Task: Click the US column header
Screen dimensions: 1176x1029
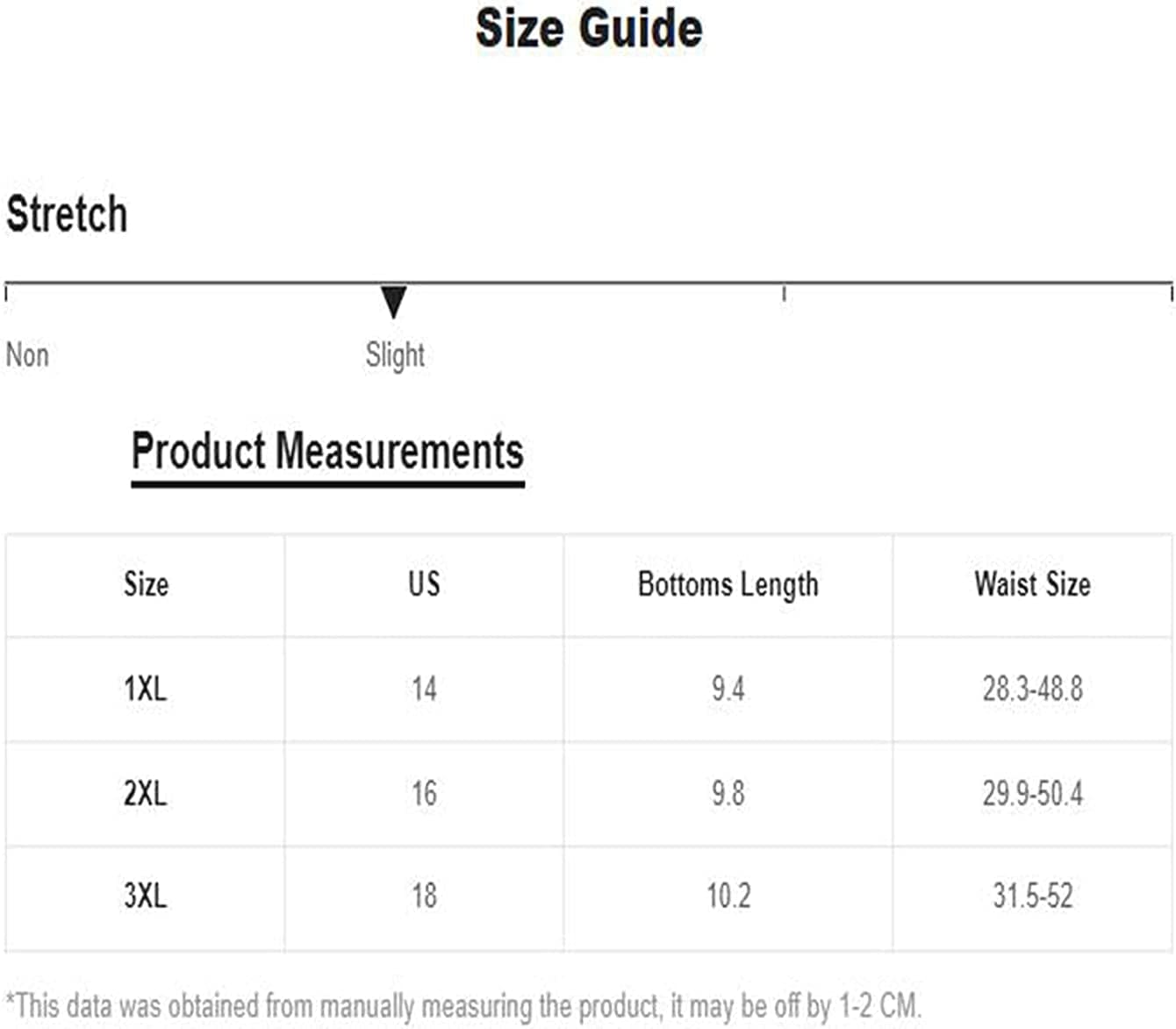Action: click(x=424, y=584)
